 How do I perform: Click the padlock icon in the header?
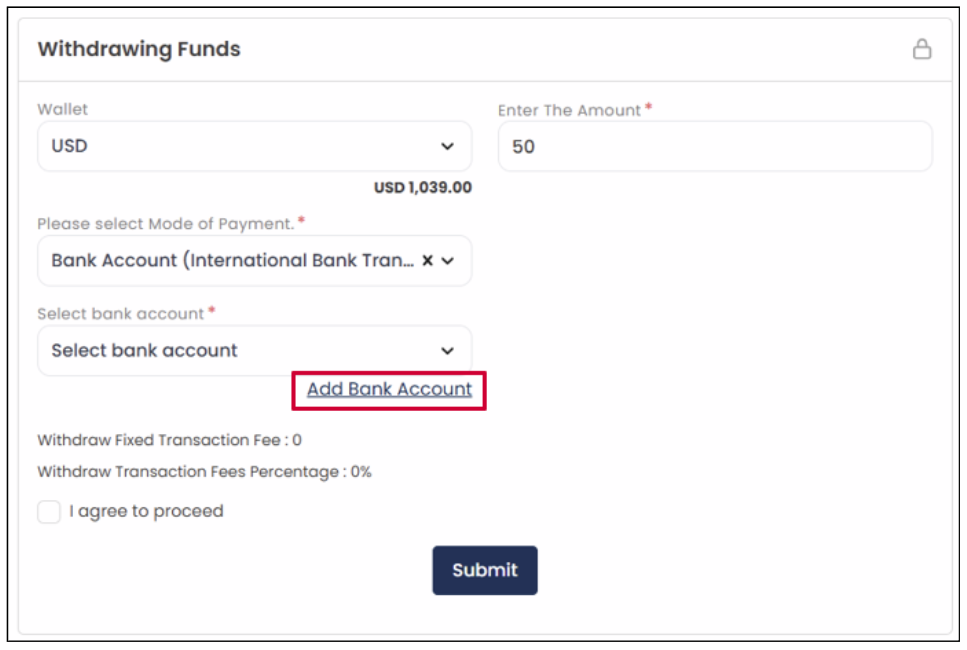[921, 49]
